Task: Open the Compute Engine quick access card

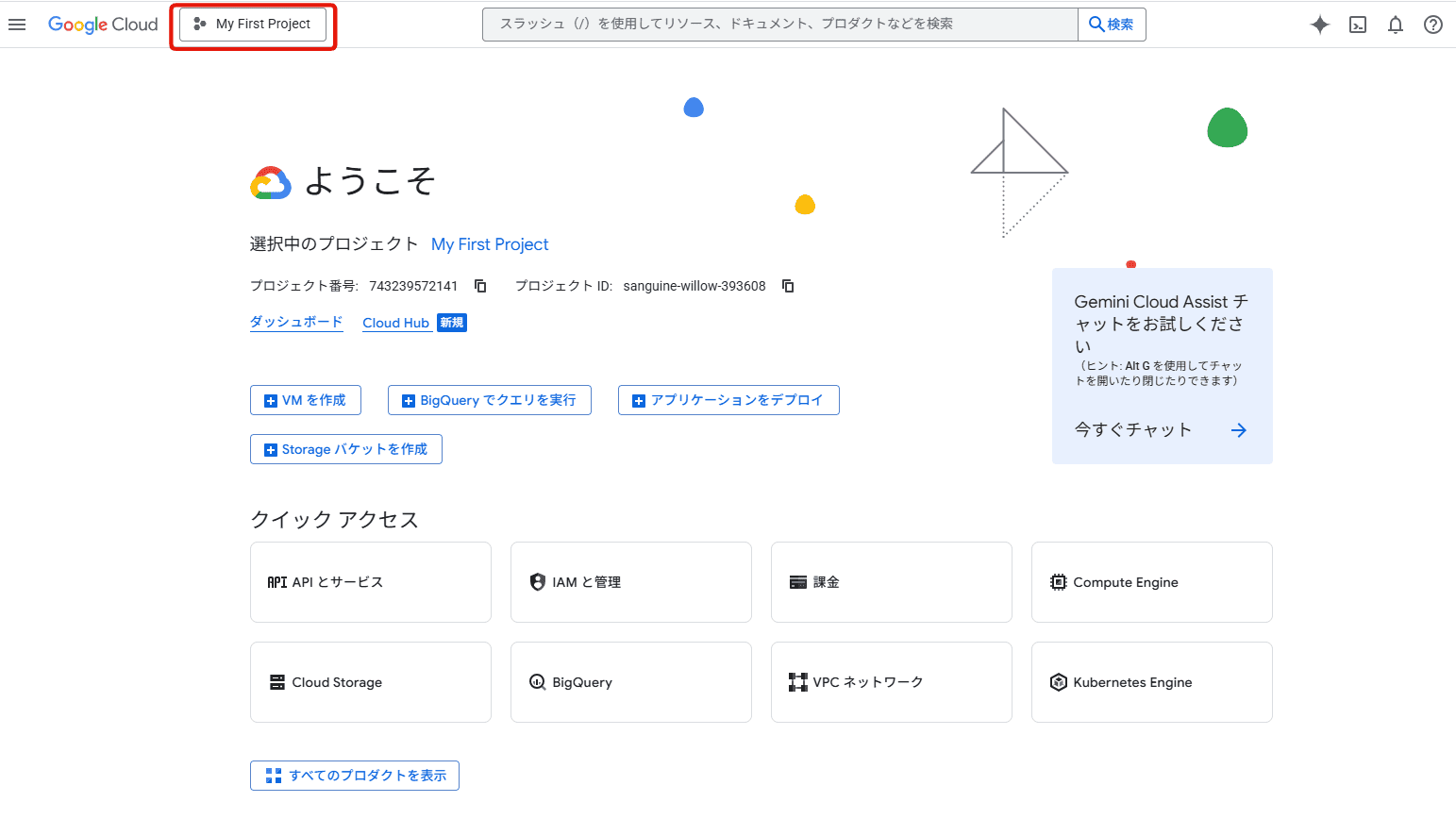Action: pos(1151,582)
